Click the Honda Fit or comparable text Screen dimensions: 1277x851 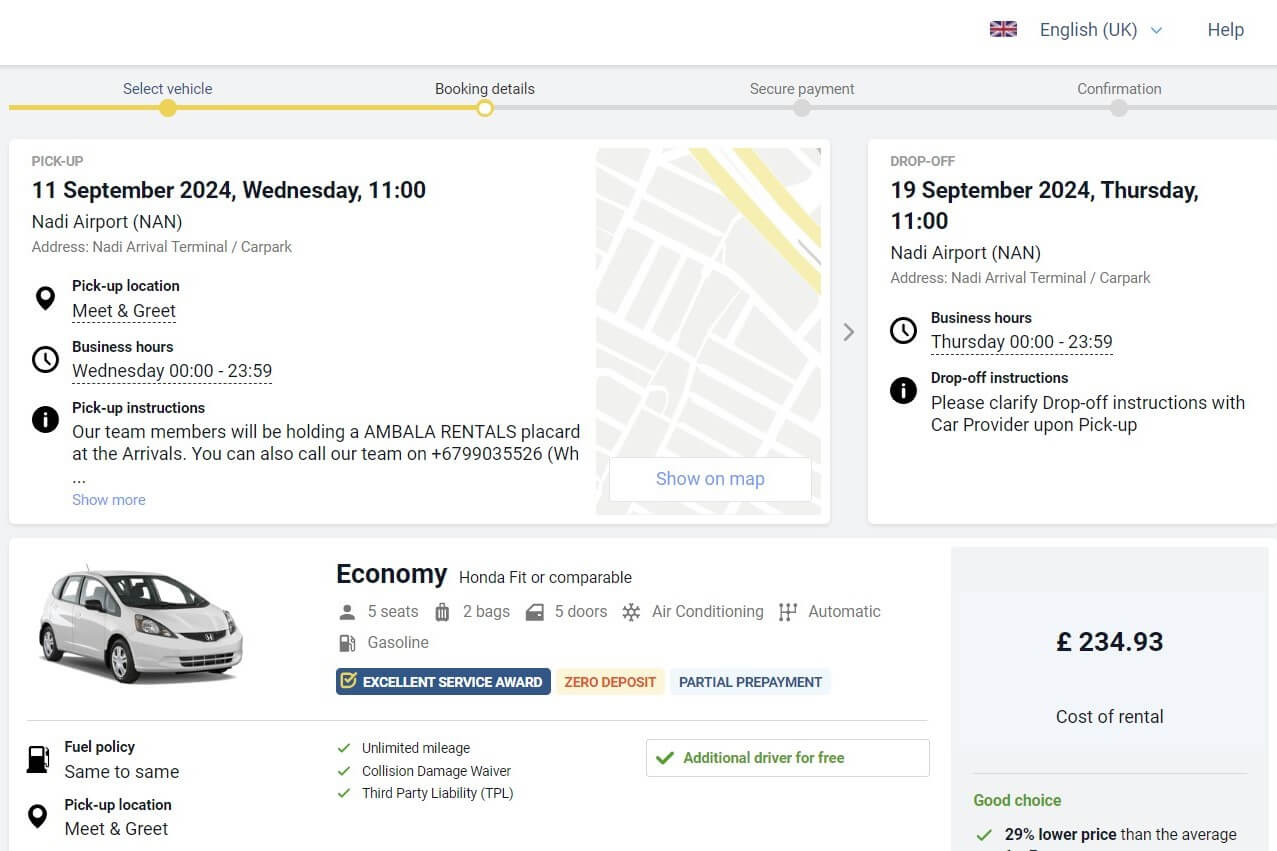coord(545,577)
